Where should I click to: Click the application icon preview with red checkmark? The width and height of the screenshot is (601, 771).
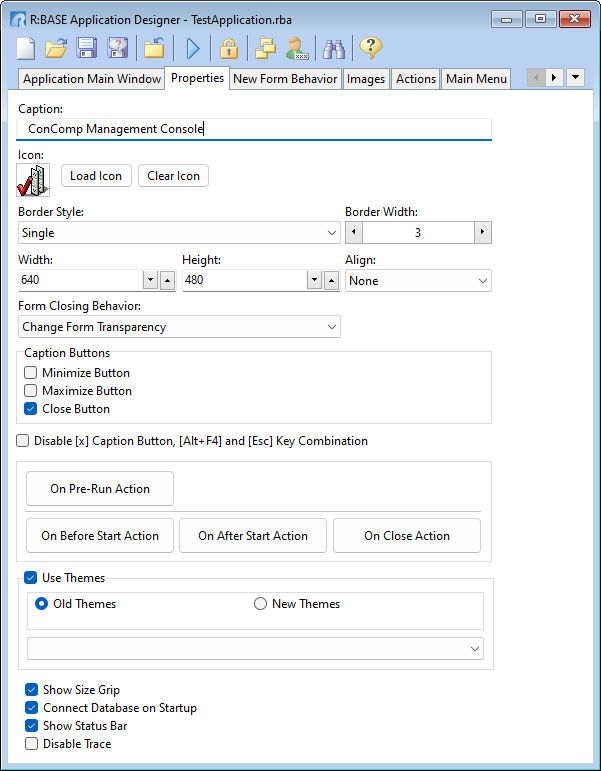[33, 180]
